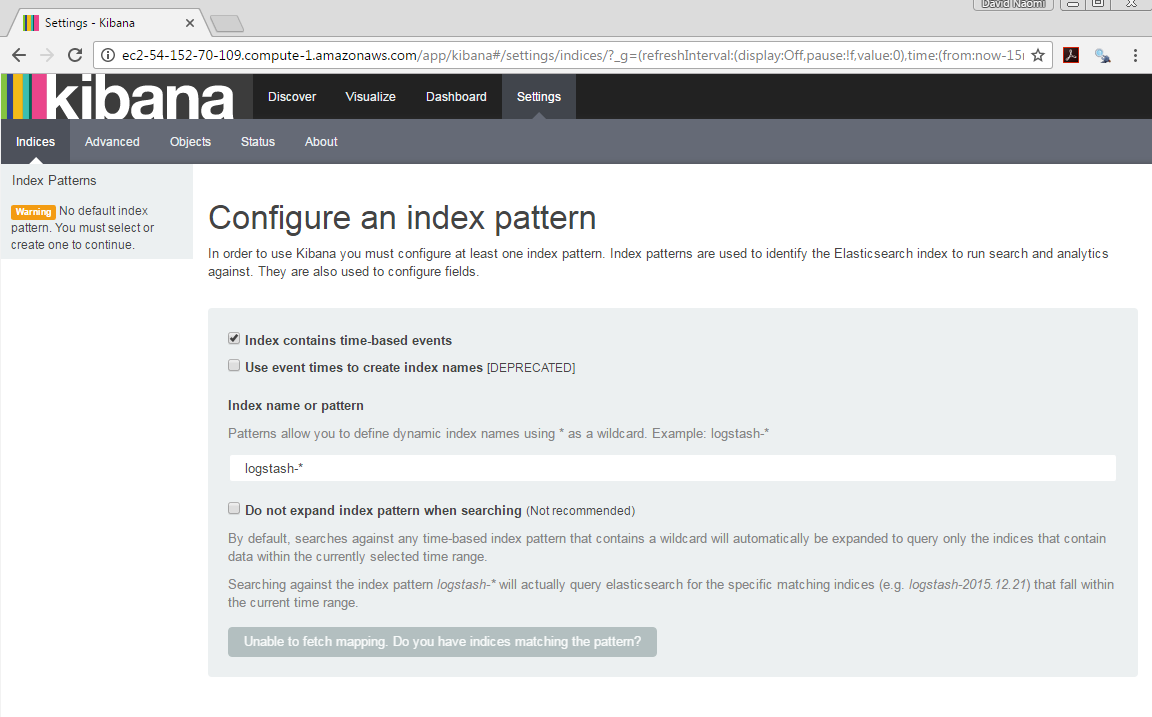Click the Index name or pattern label
This screenshot has width=1152, height=717.
(295, 406)
